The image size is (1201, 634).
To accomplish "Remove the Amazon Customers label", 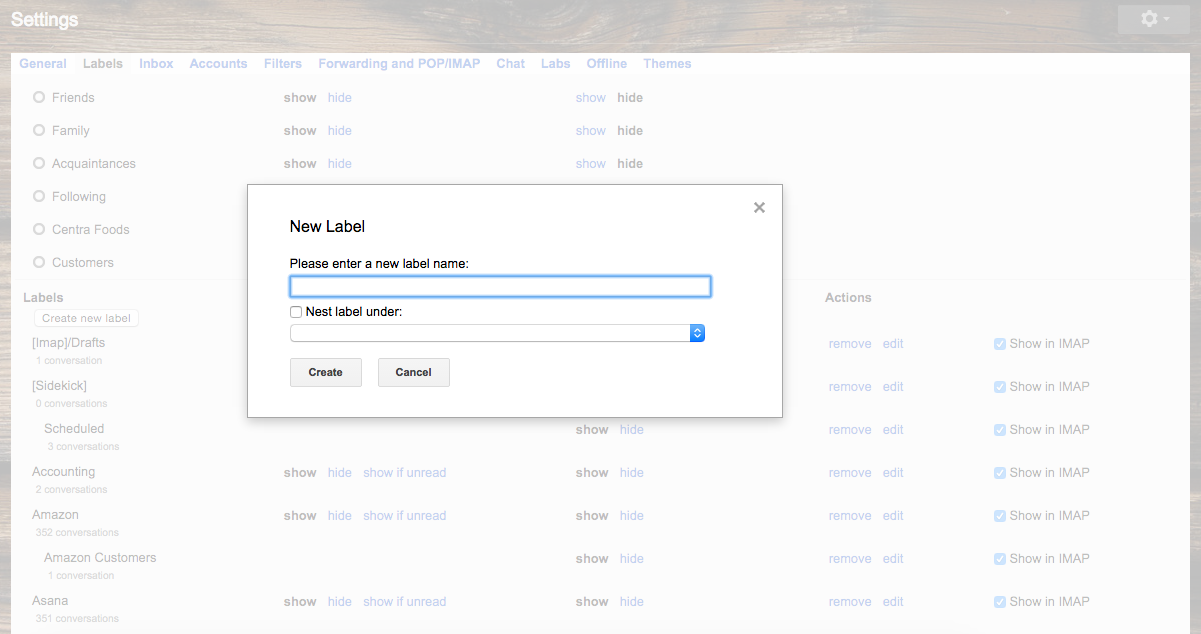I will point(850,558).
